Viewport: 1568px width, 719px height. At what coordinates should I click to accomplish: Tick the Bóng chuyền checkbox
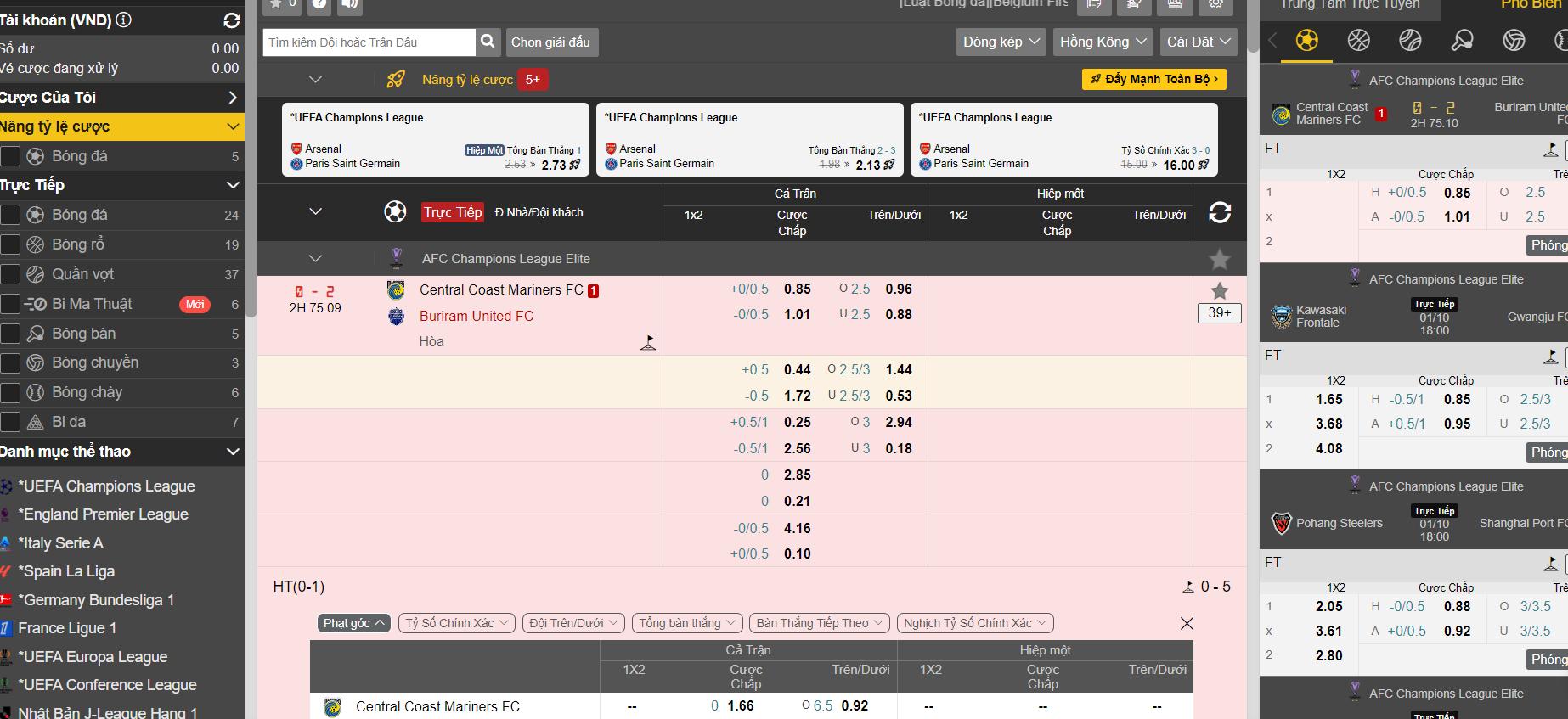(x=10, y=362)
